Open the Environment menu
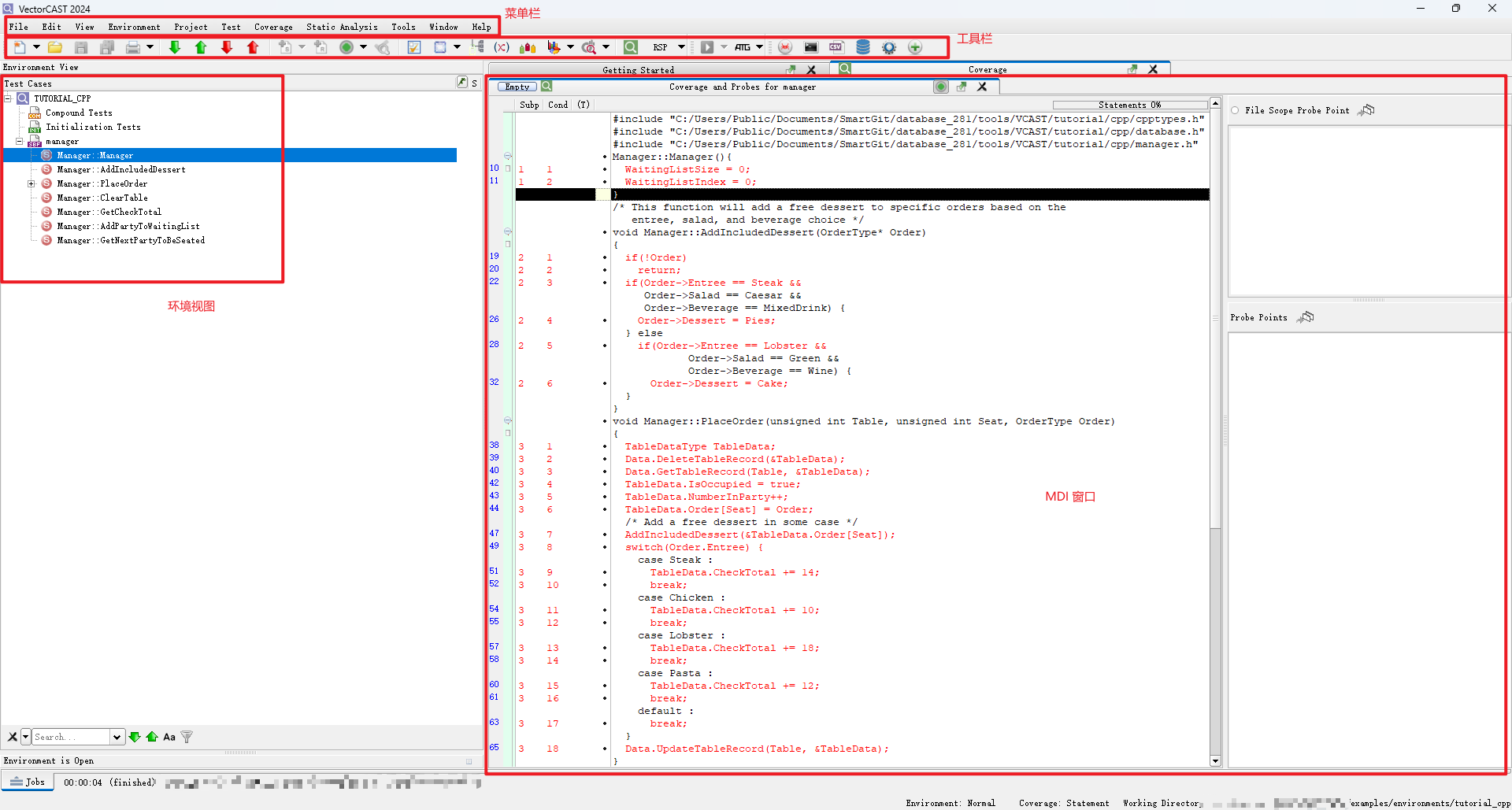Viewport: 1512px width, 810px height. (x=134, y=27)
